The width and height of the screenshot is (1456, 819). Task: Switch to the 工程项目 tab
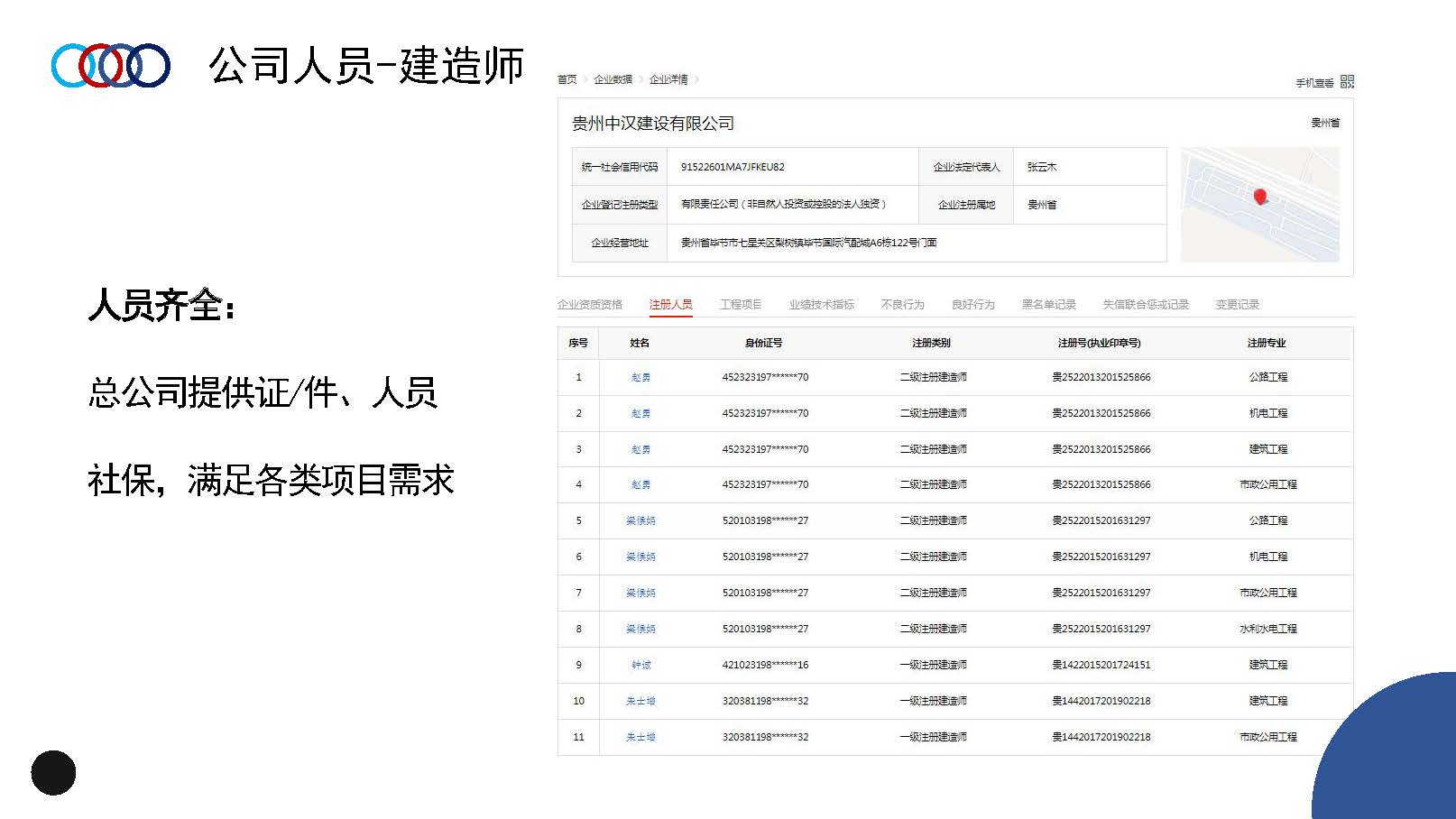[x=741, y=305]
